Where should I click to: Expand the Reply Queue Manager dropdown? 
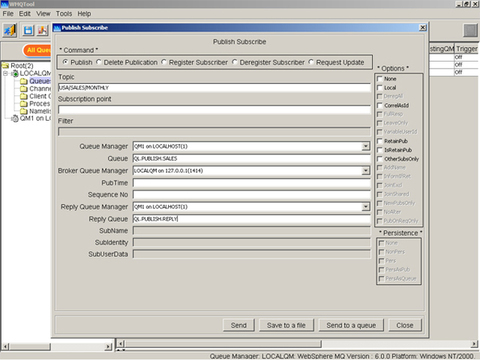pos(366,207)
